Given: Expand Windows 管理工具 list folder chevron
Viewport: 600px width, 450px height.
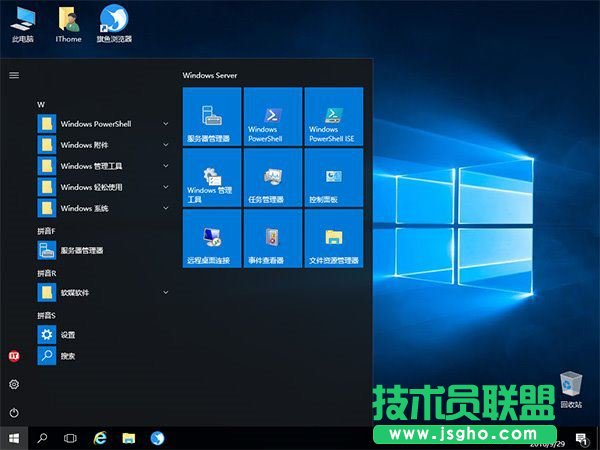Looking at the screenshot, I should coord(166,166).
